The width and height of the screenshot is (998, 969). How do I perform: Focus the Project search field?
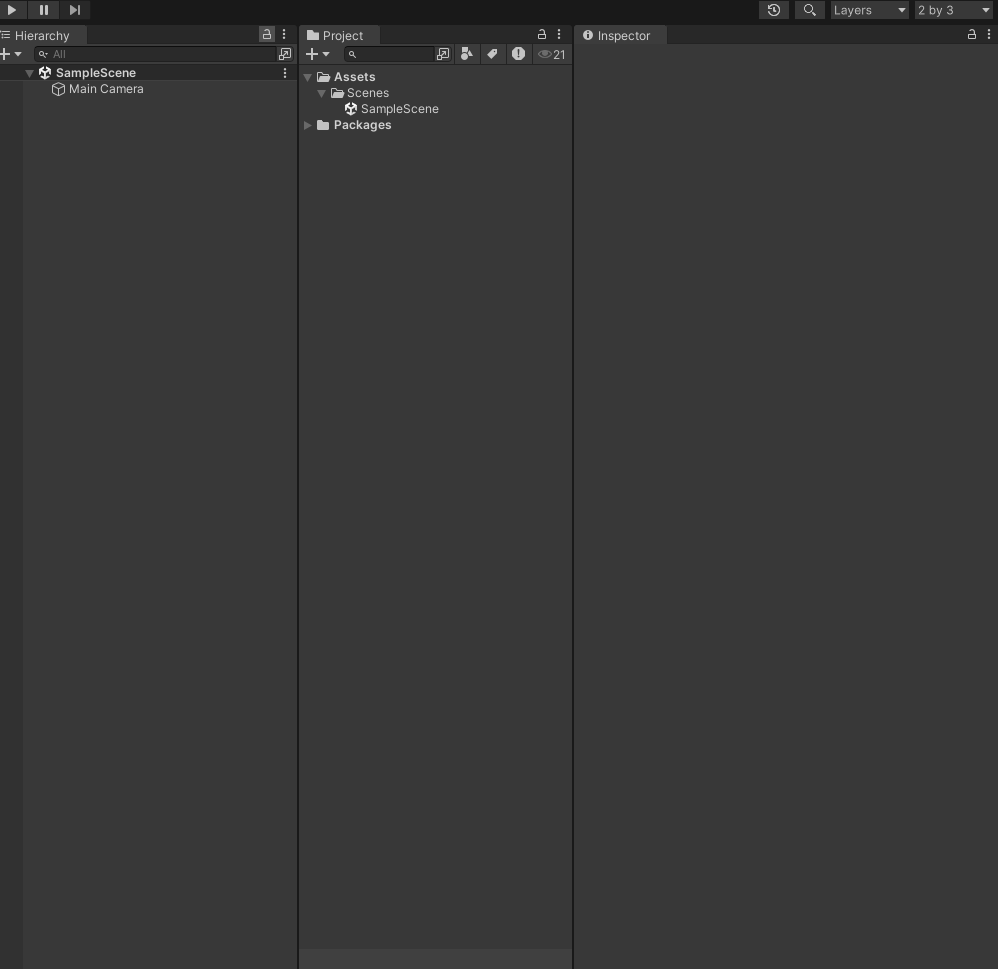389,54
